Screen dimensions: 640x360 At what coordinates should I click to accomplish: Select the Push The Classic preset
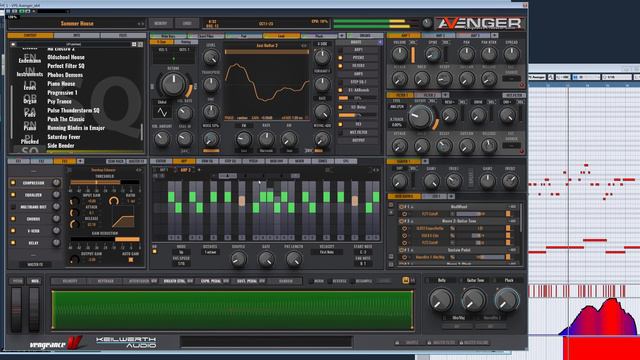point(66,119)
